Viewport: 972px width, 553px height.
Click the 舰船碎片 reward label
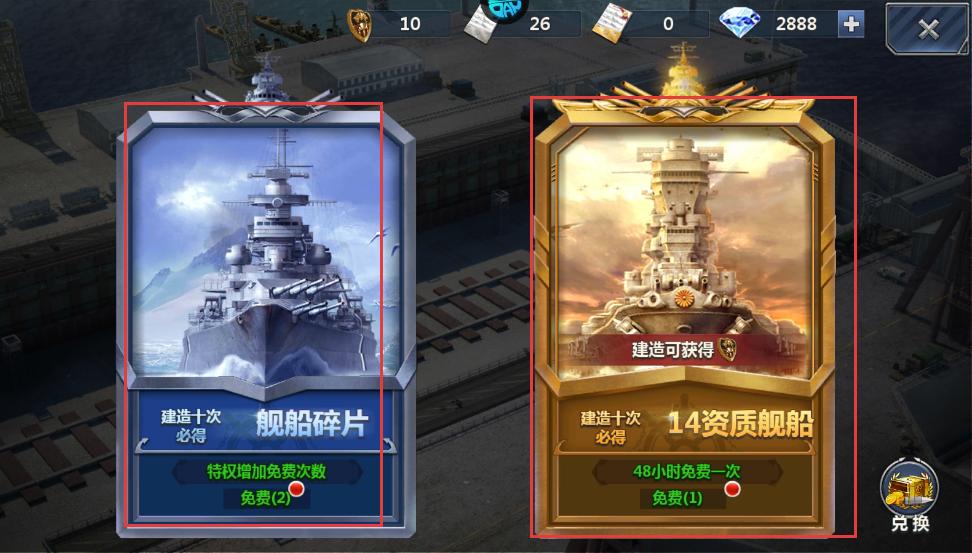[312, 423]
